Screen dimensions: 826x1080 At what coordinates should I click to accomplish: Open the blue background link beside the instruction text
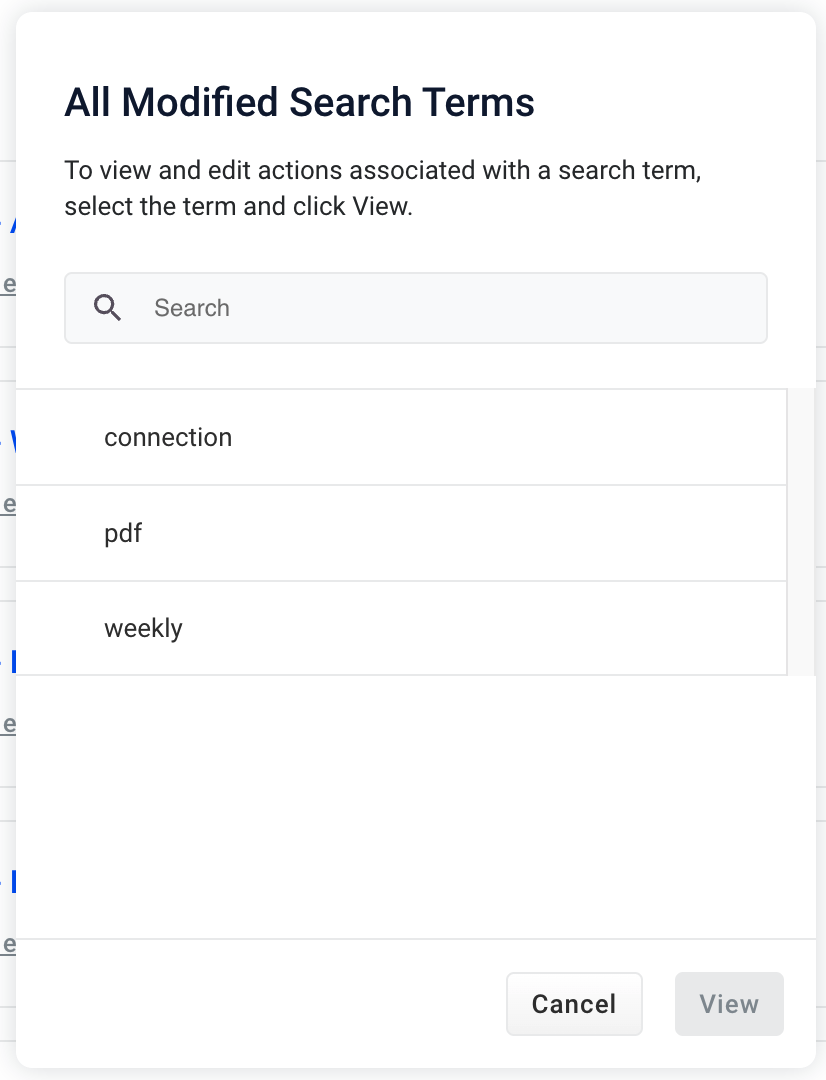[x=11, y=222]
